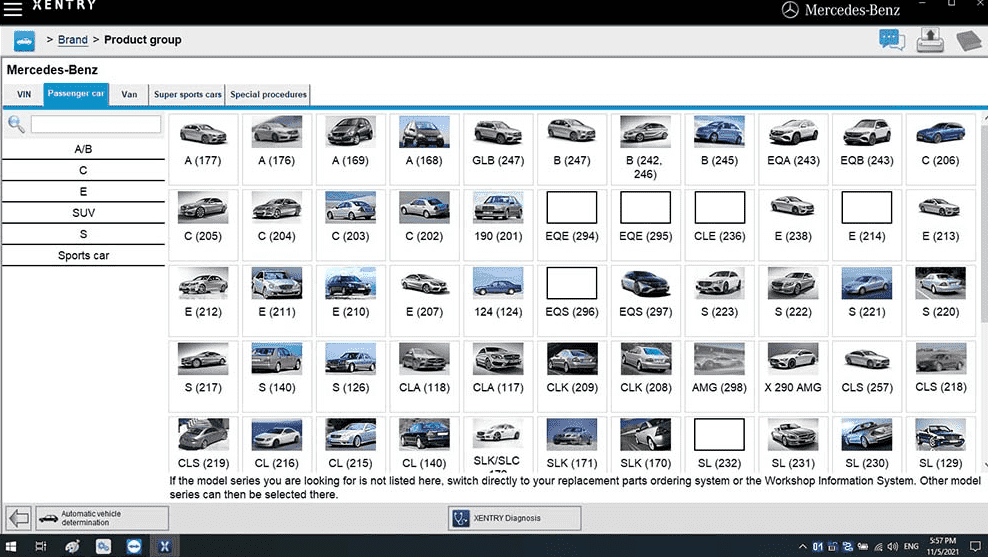The image size is (988, 557).
Task: Select the C (205) model
Action: 203,224
